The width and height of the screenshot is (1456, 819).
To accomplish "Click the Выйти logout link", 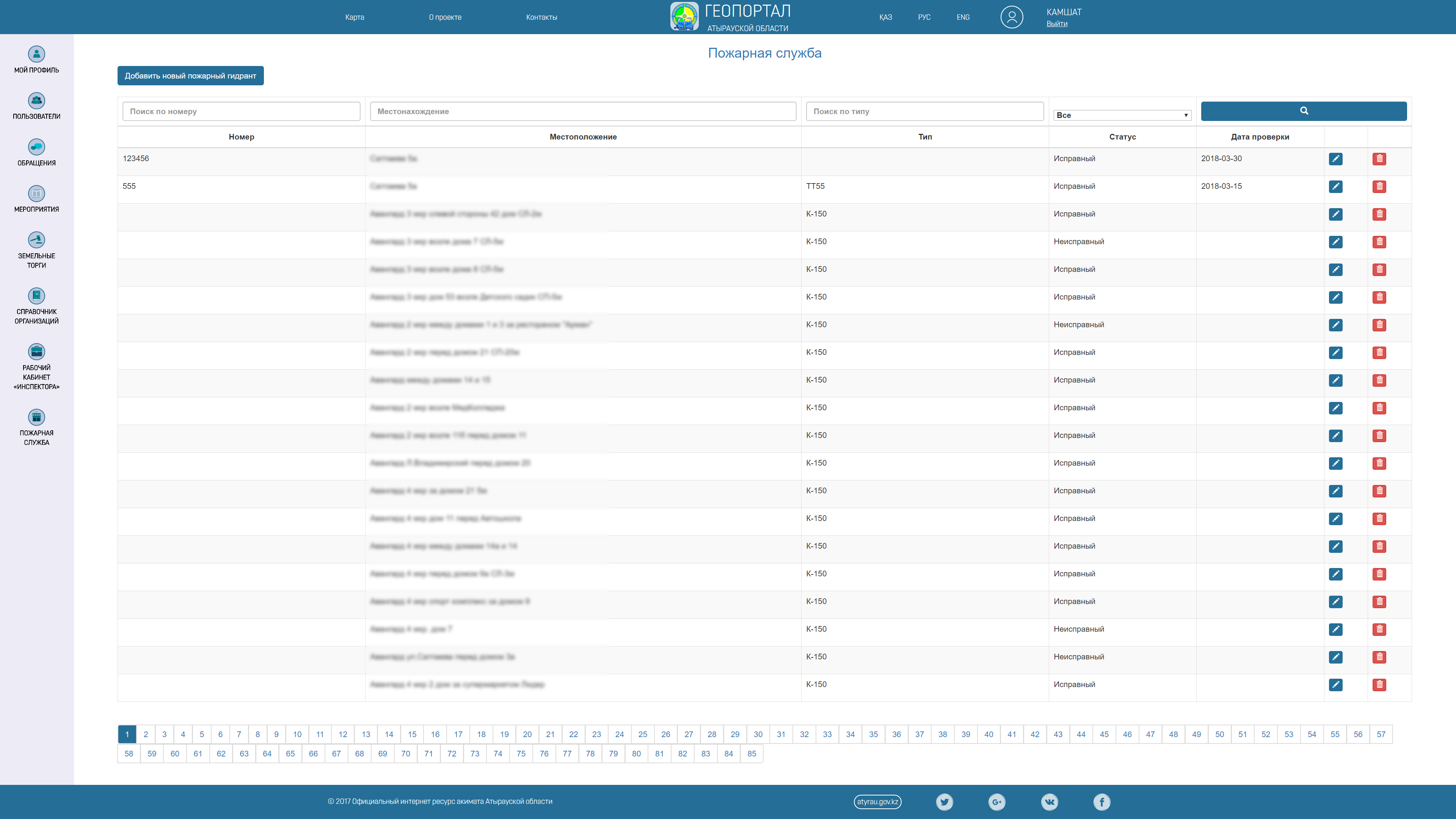I will [x=1056, y=24].
